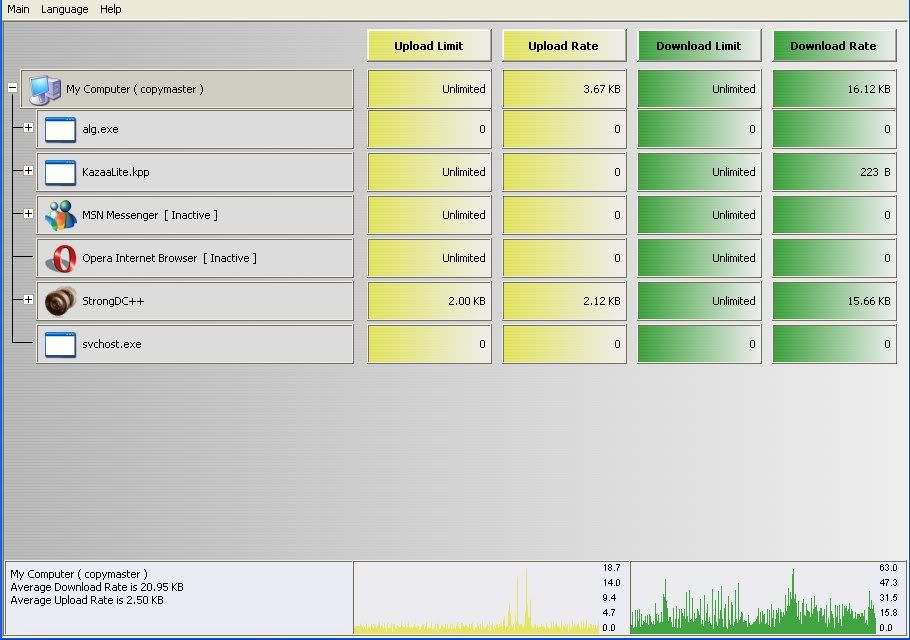Screen dimensions: 910x640
Task: Click the MSN Messenger icon
Action: [61, 215]
